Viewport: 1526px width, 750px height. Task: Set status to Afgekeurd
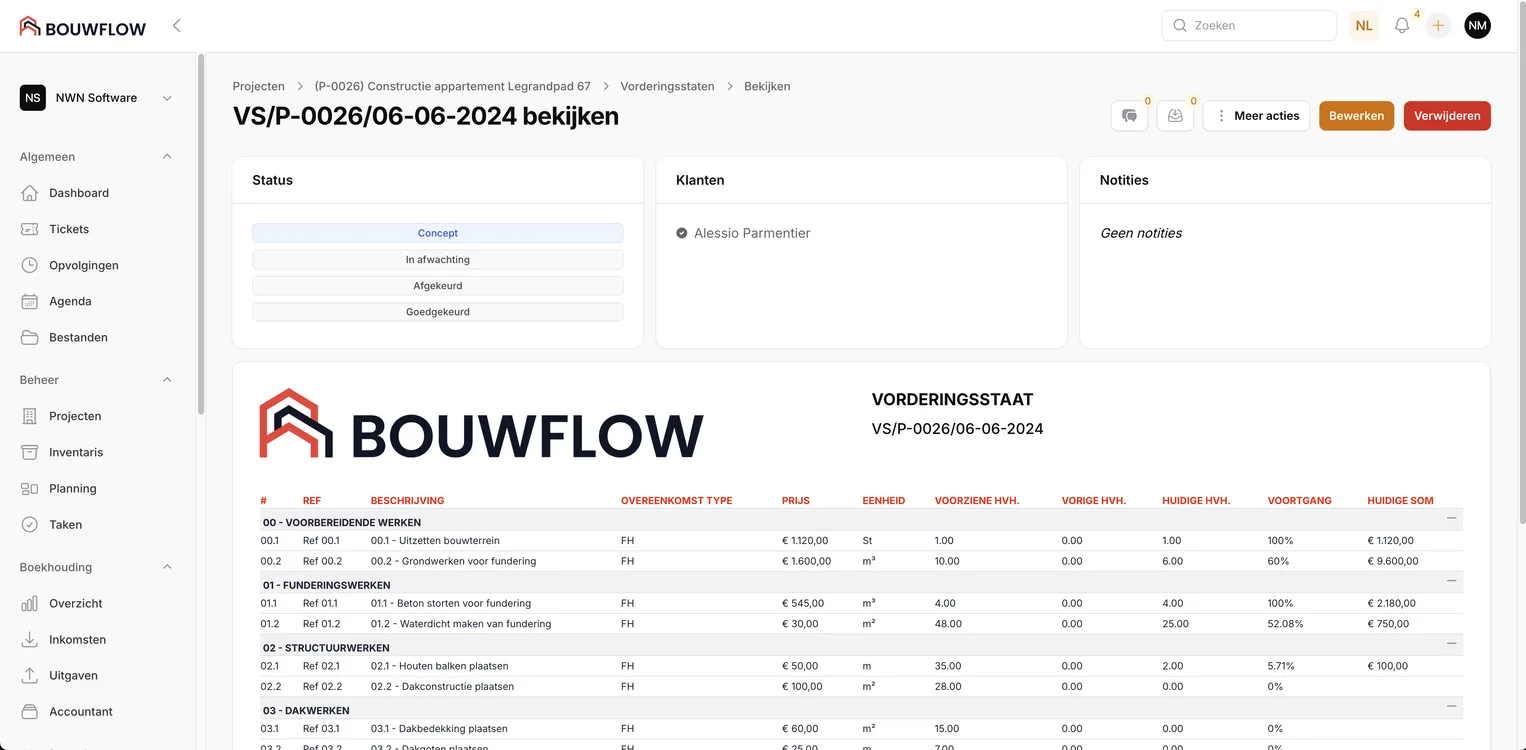coord(437,286)
